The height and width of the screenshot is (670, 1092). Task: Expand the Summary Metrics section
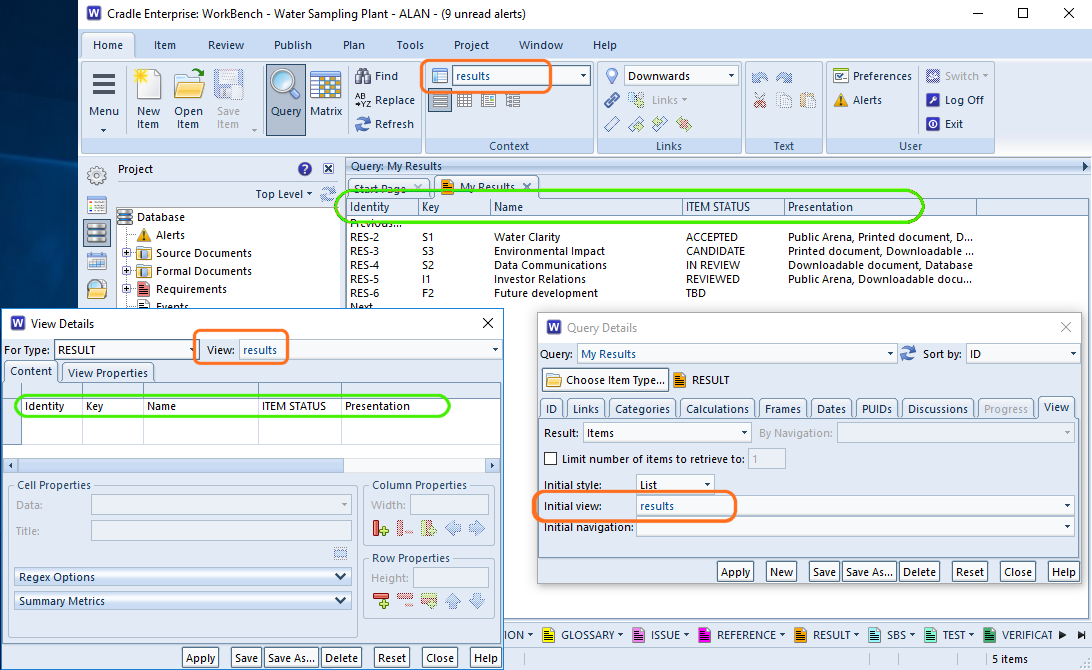tap(182, 600)
